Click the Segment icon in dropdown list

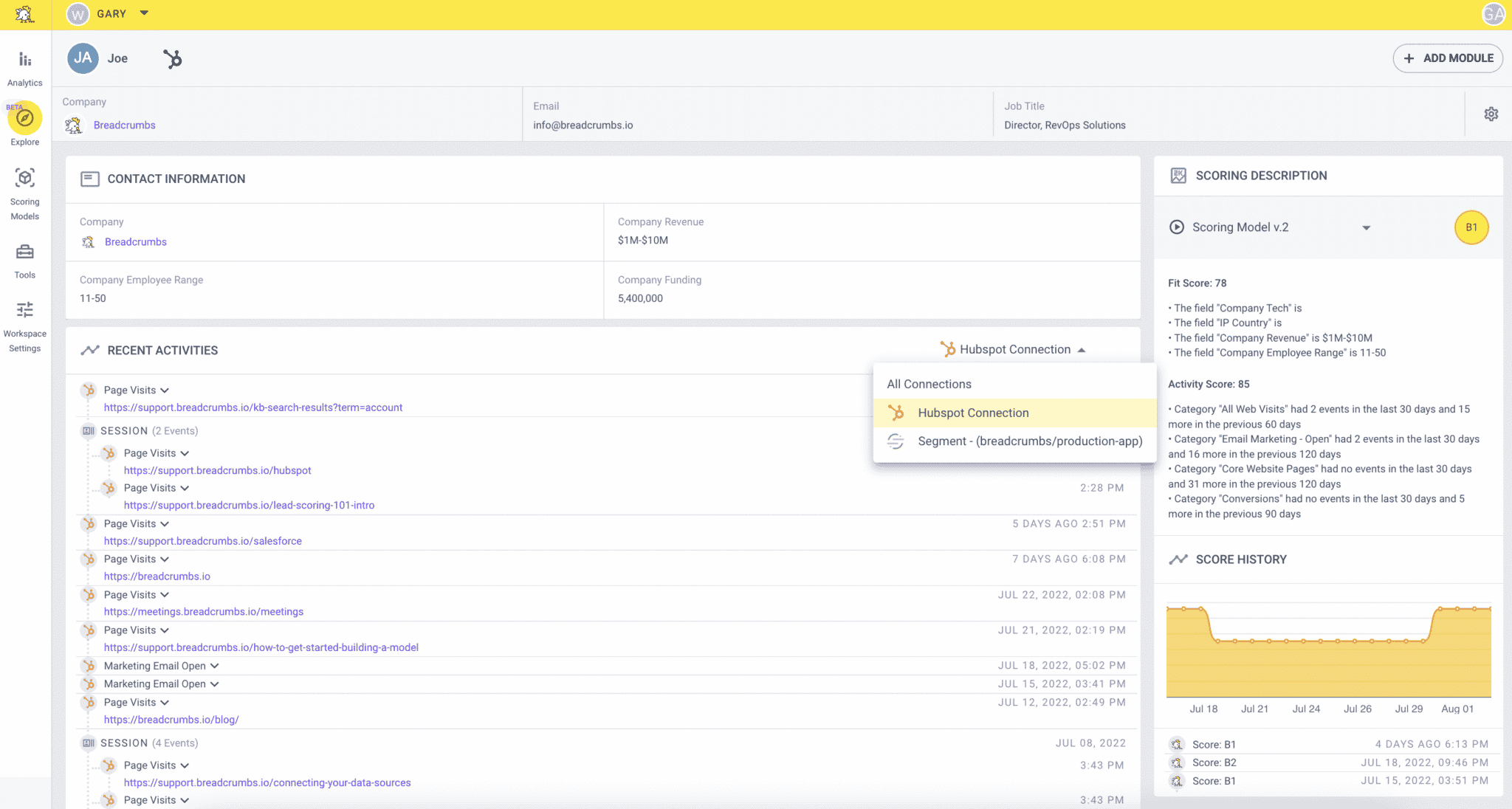click(x=896, y=441)
